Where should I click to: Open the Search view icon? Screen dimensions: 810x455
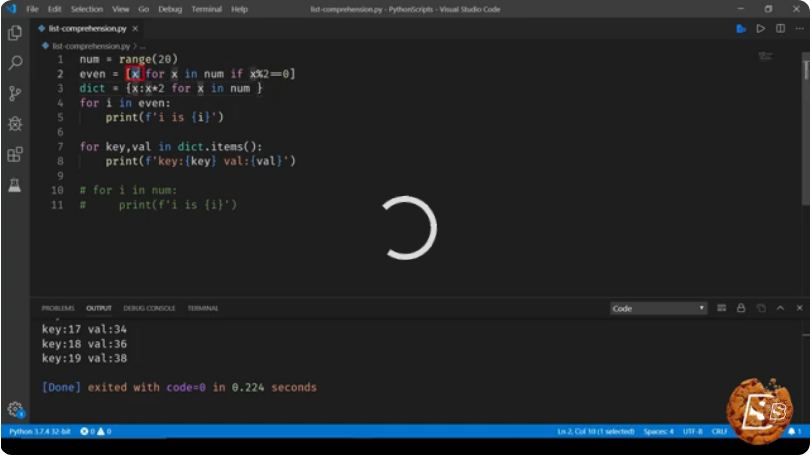click(x=15, y=63)
